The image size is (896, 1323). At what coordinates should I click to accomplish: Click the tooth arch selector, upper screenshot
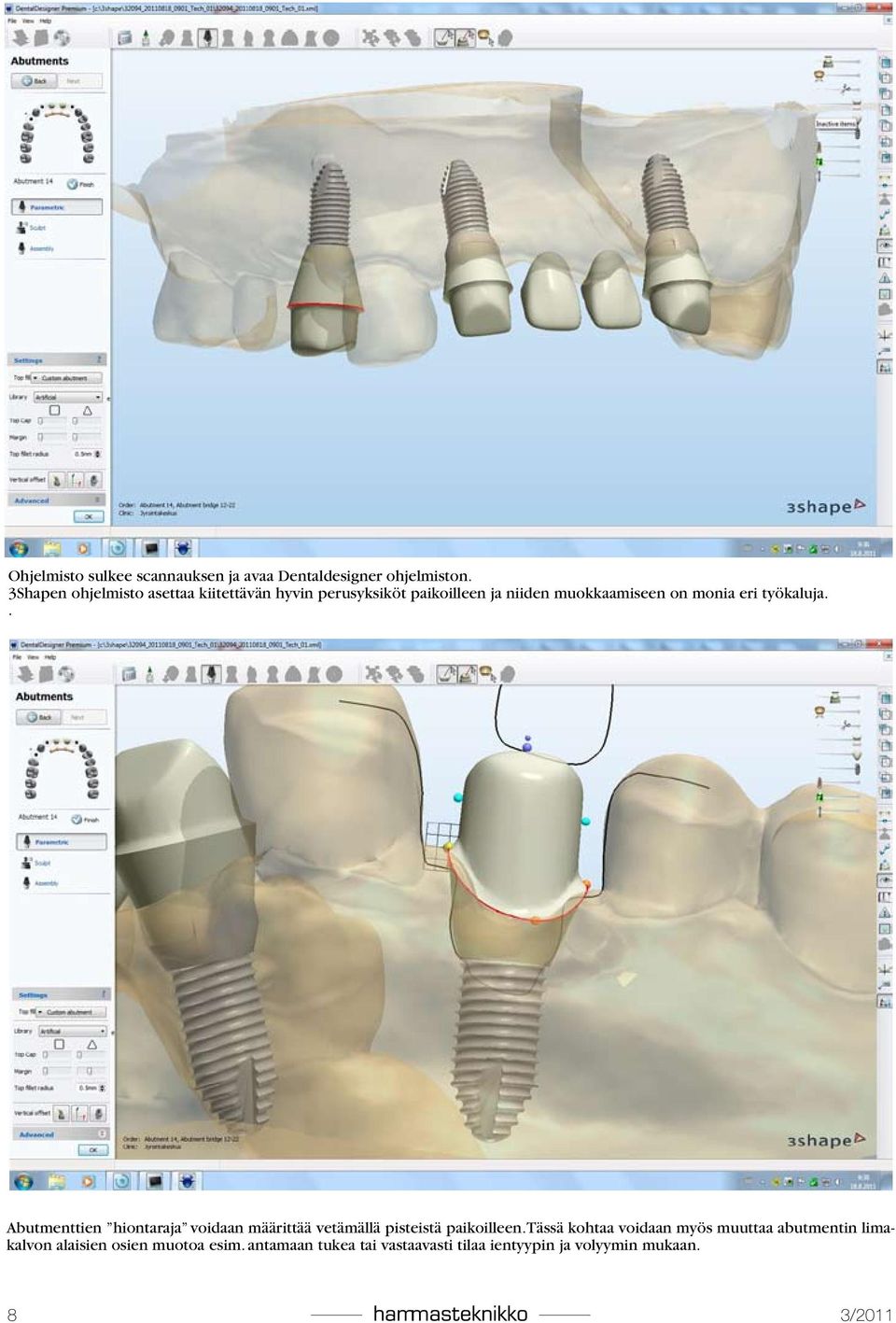[57, 134]
